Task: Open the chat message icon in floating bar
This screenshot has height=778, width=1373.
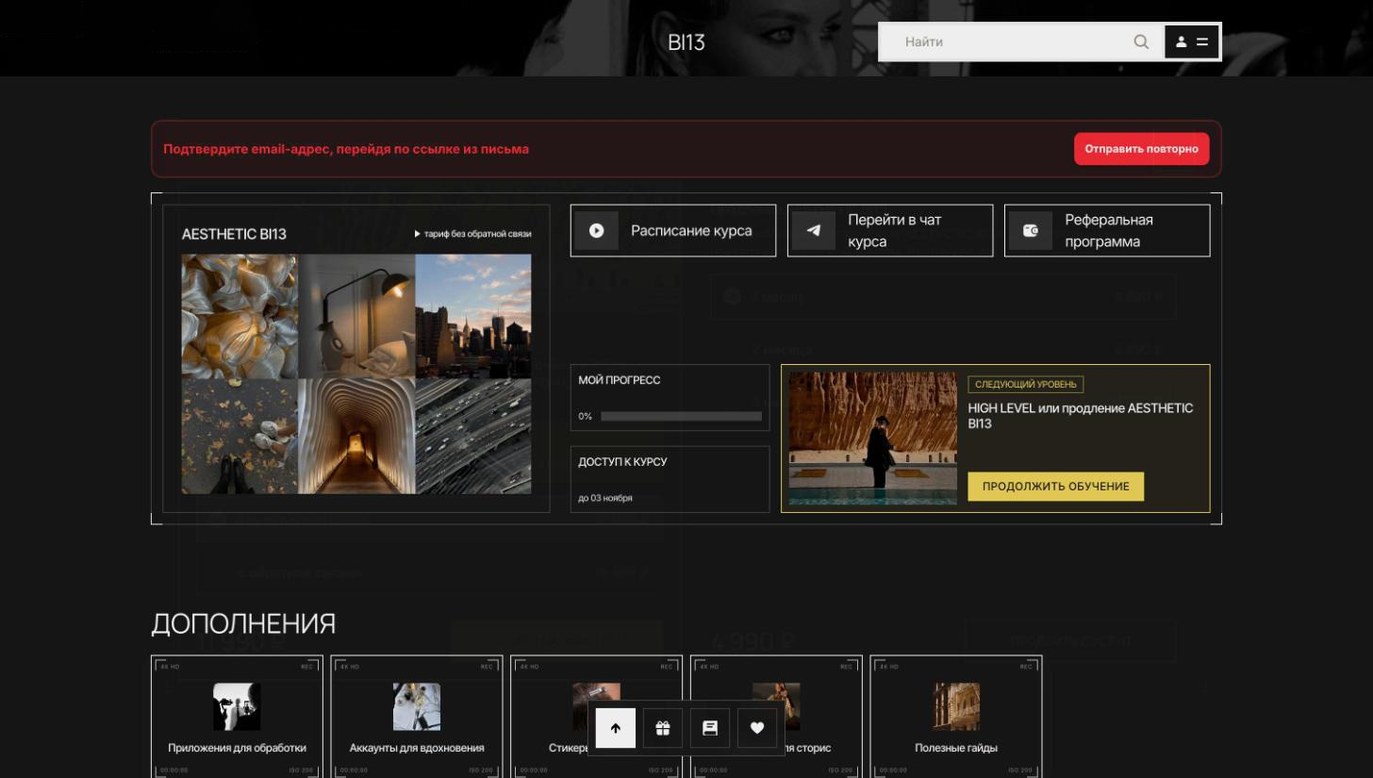Action: (x=710, y=728)
